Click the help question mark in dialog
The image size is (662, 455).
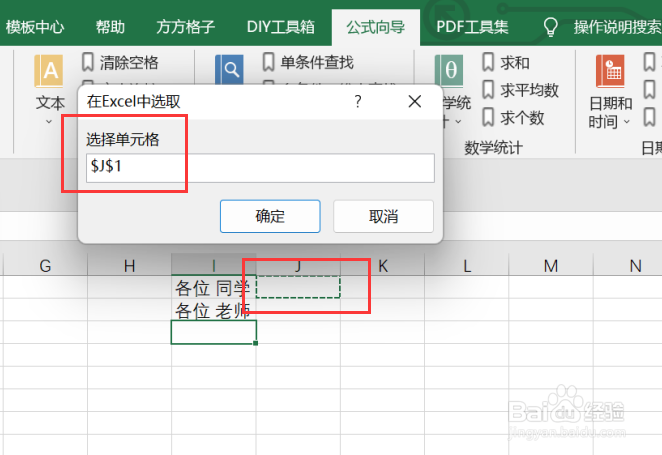(358, 101)
